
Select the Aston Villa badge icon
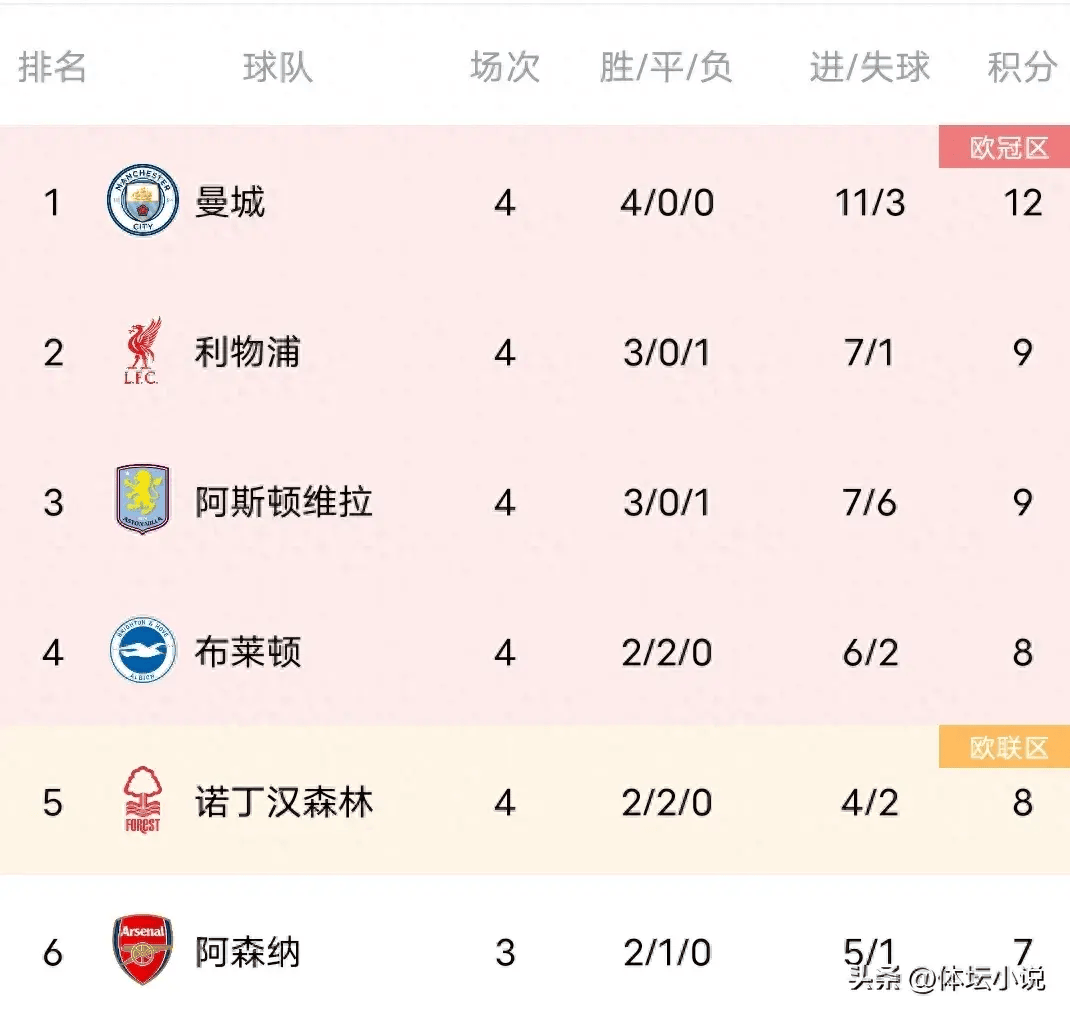coord(143,500)
